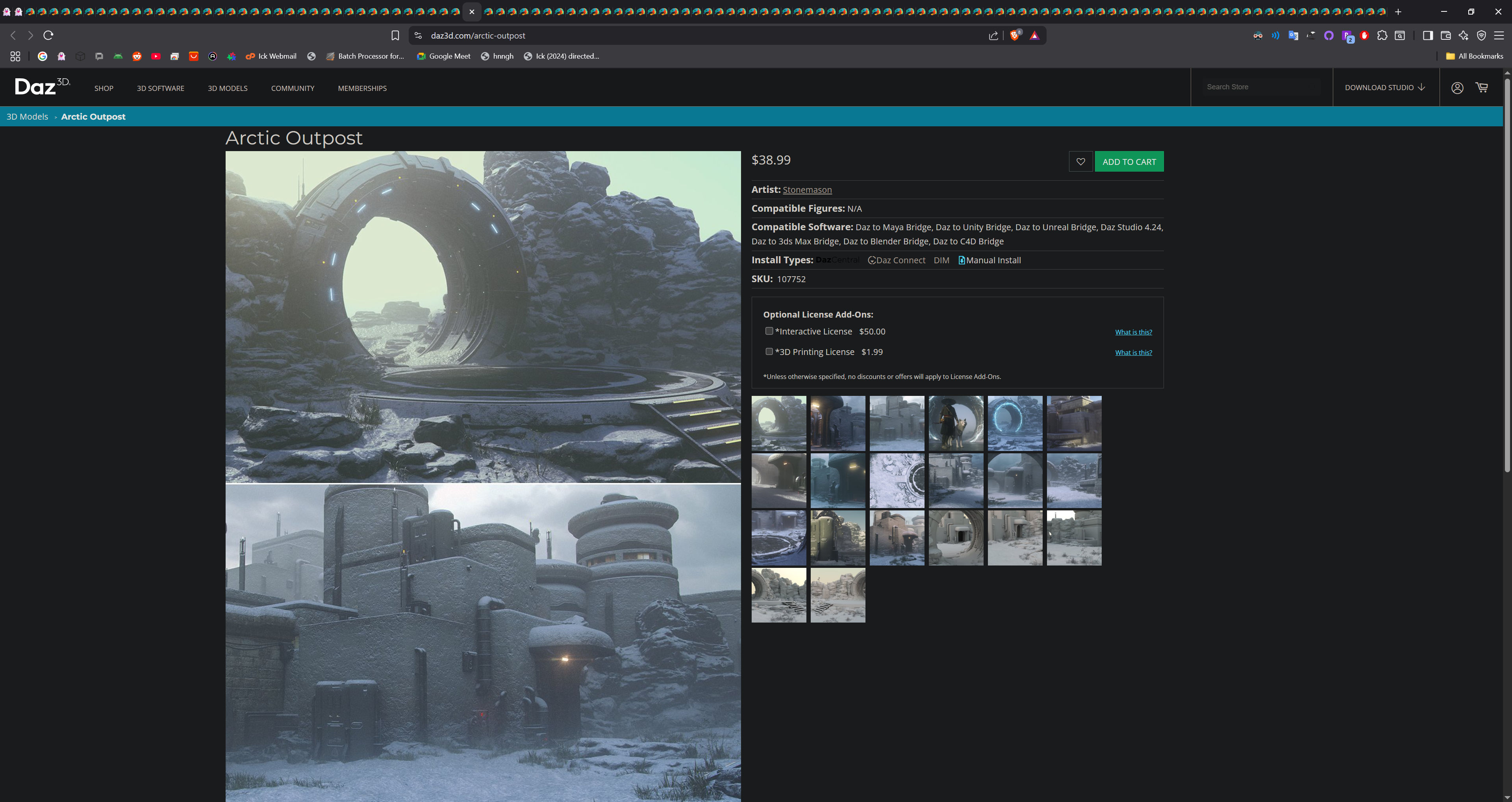The image size is (1512, 802).
Task: Select the man with dog thumbnail
Action: point(956,423)
